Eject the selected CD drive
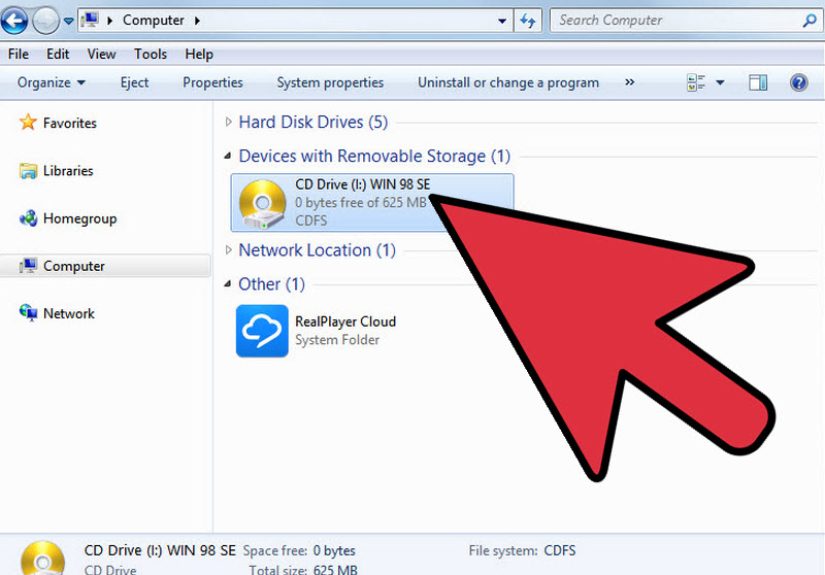 (x=134, y=83)
